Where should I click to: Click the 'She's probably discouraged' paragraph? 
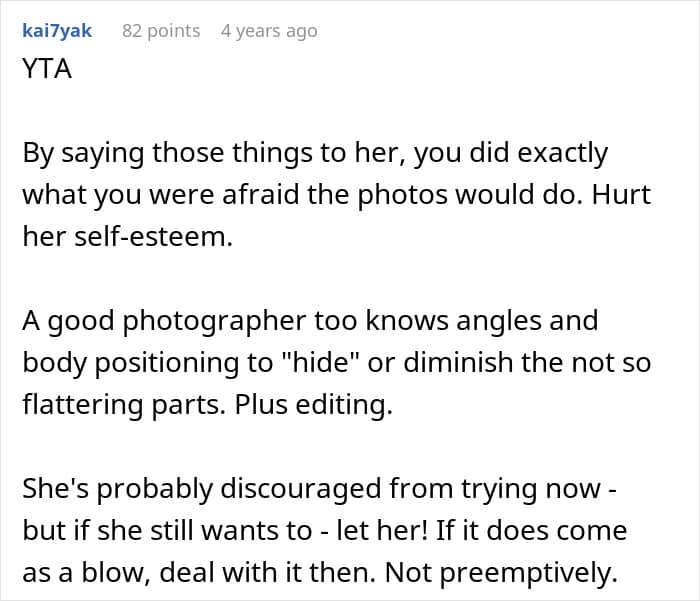[325, 530]
